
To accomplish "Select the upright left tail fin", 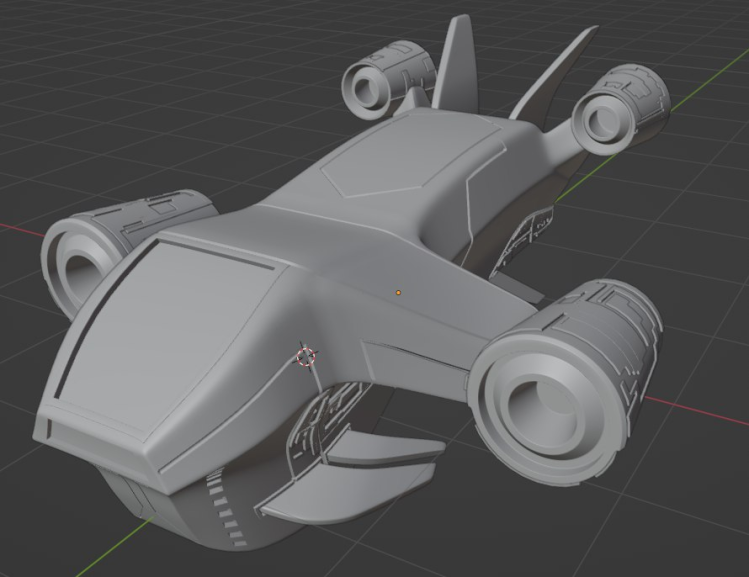I will pos(456,64).
